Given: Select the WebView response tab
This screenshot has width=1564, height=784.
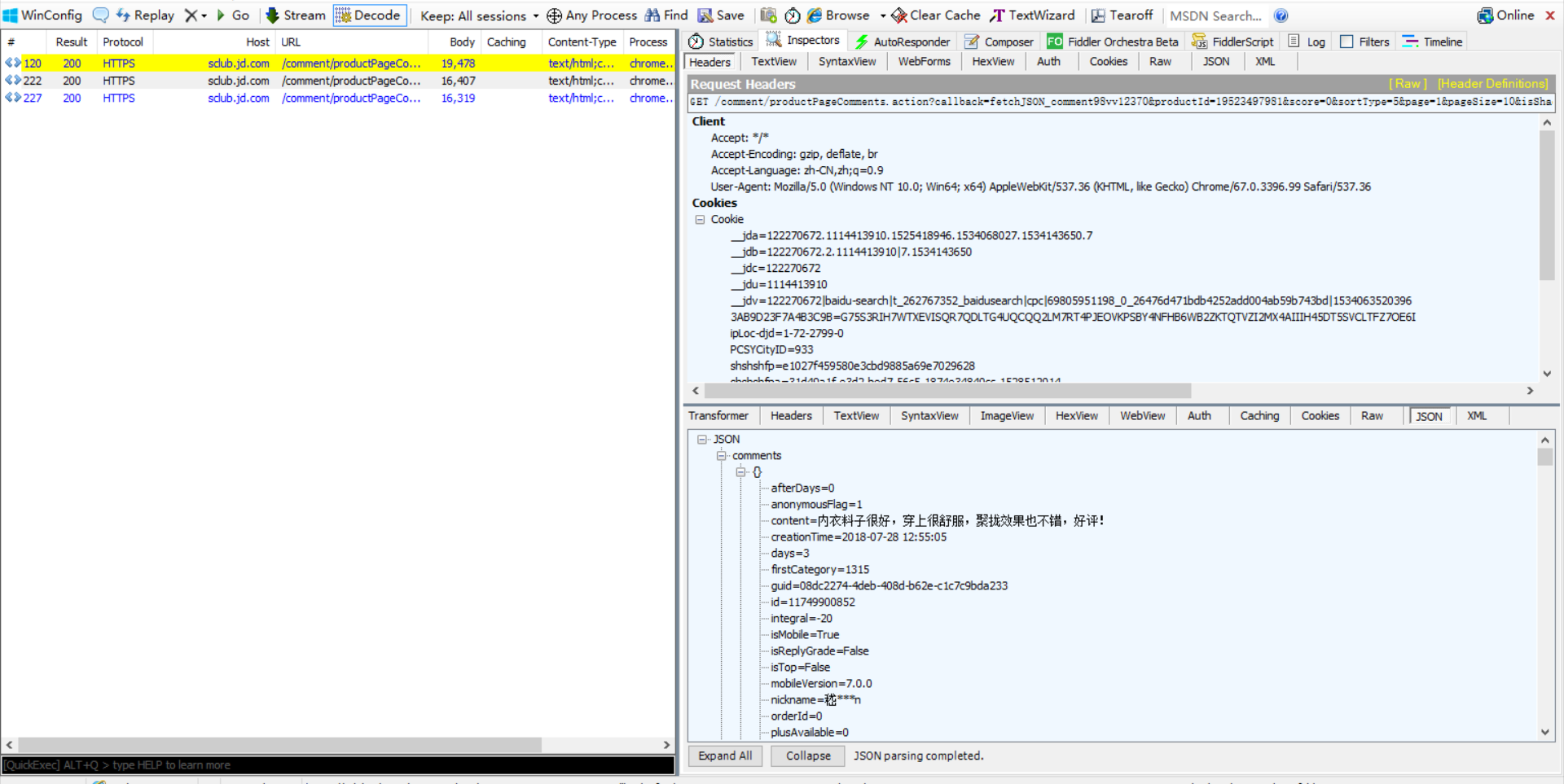Looking at the screenshot, I should [1142, 416].
